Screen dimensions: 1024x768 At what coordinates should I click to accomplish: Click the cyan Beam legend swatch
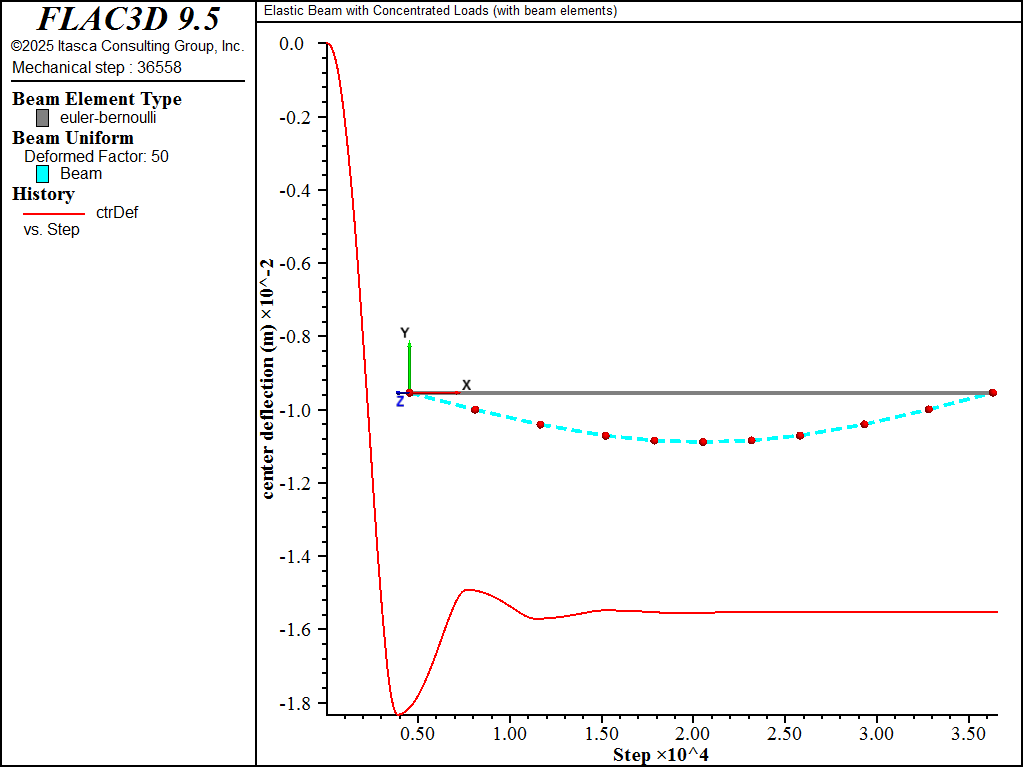(x=42, y=174)
